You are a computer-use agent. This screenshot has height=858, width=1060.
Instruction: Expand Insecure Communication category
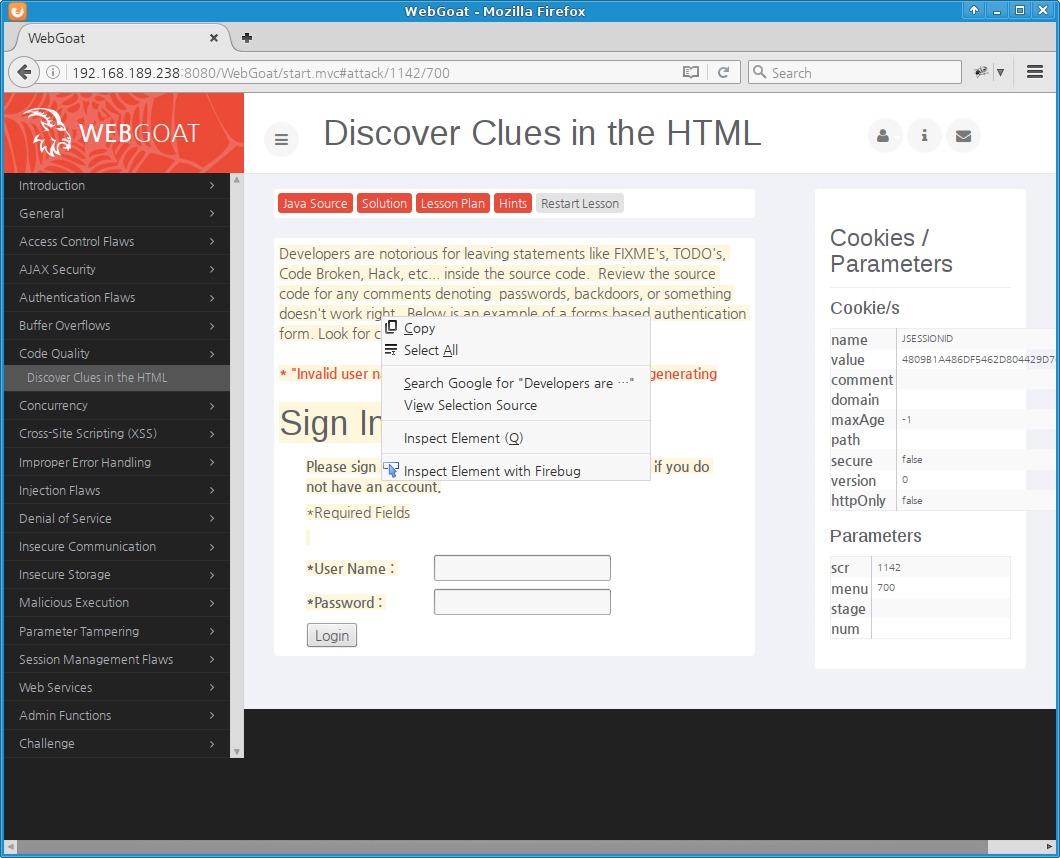pyautogui.click(x=117, y=546)
